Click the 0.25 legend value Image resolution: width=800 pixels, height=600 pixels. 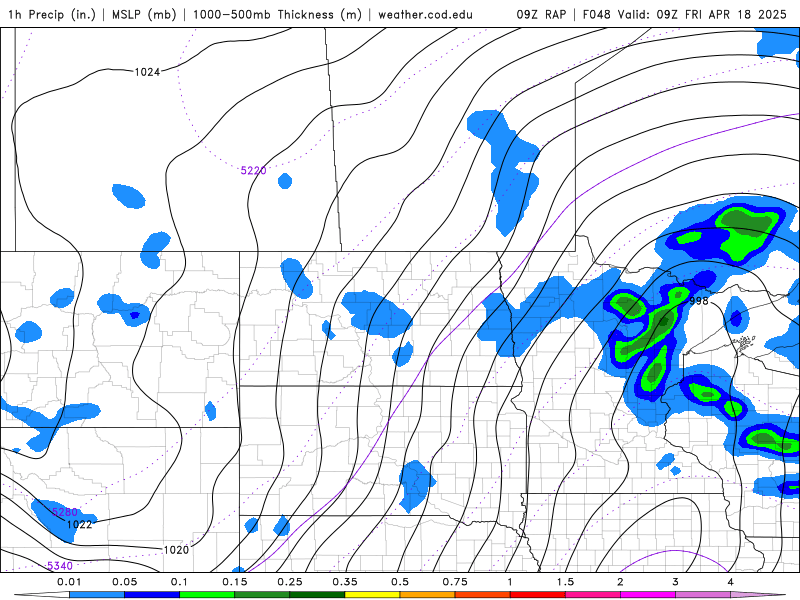[290, 582]
